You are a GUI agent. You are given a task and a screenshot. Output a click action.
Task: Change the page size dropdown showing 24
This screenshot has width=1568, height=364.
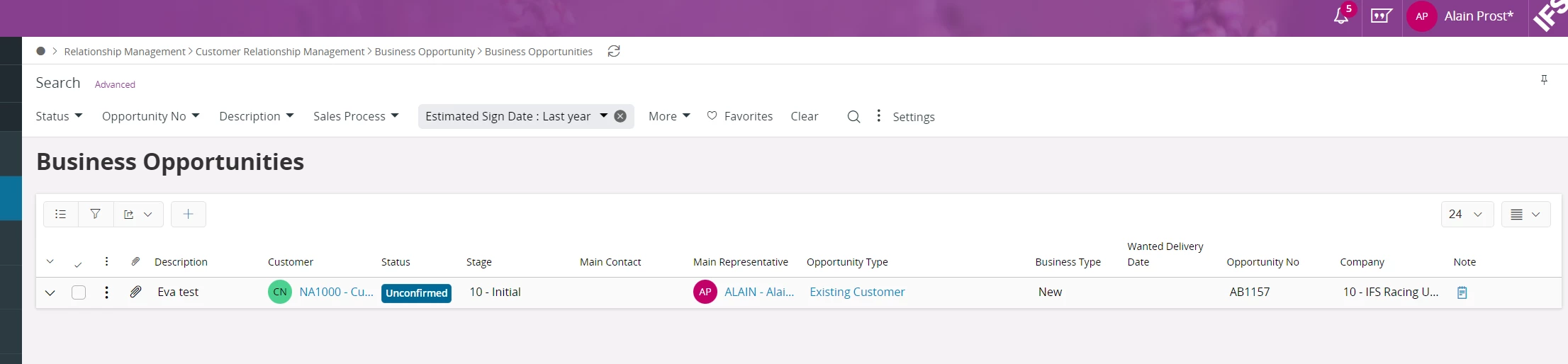pyautogui.click(x=1466, y=214)
